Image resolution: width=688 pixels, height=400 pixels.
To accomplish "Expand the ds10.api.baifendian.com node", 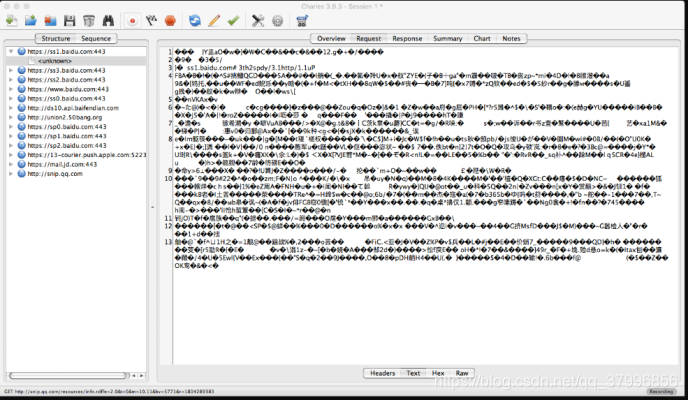I will [x=11, y=108].
